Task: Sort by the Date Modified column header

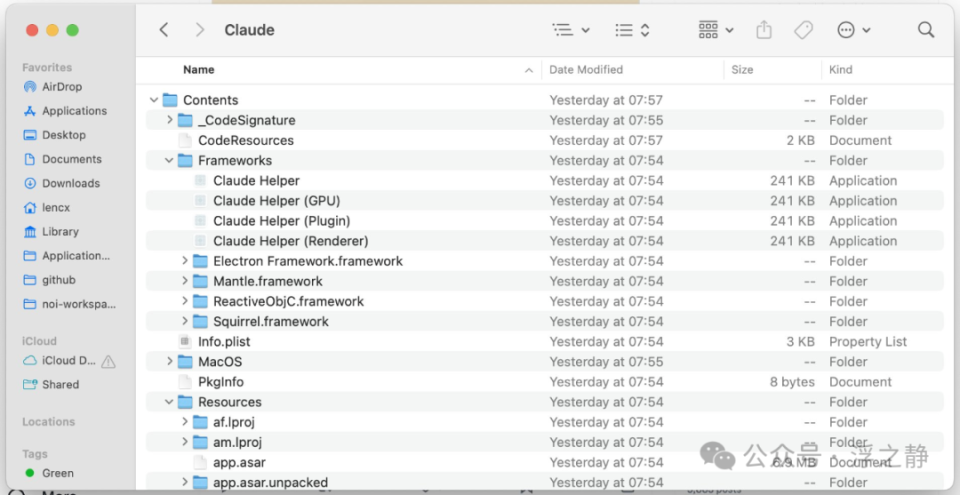Action: tap(586, 70)
